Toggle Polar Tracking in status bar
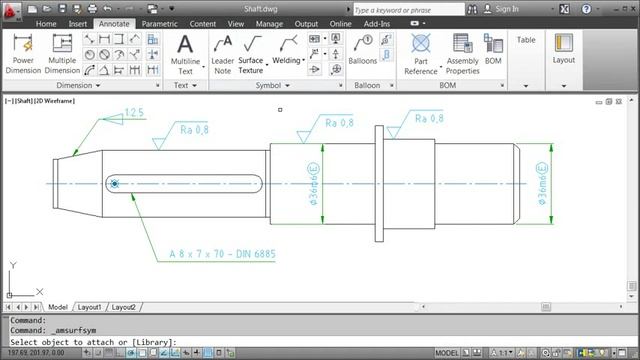 131,353
